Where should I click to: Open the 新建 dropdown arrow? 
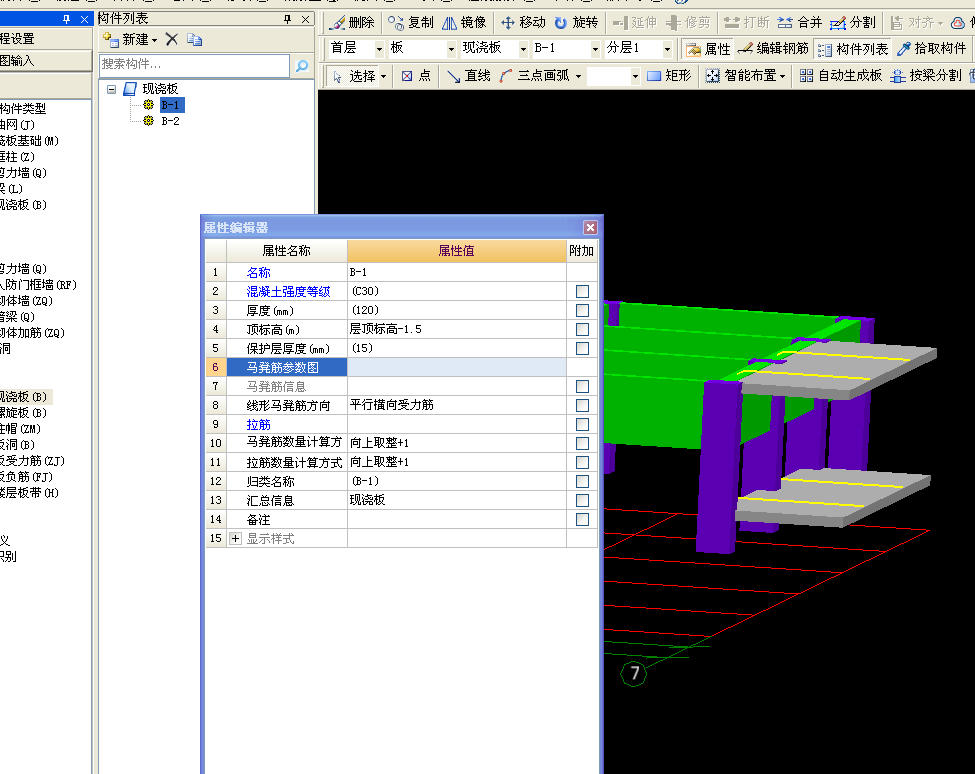(154, 40)
